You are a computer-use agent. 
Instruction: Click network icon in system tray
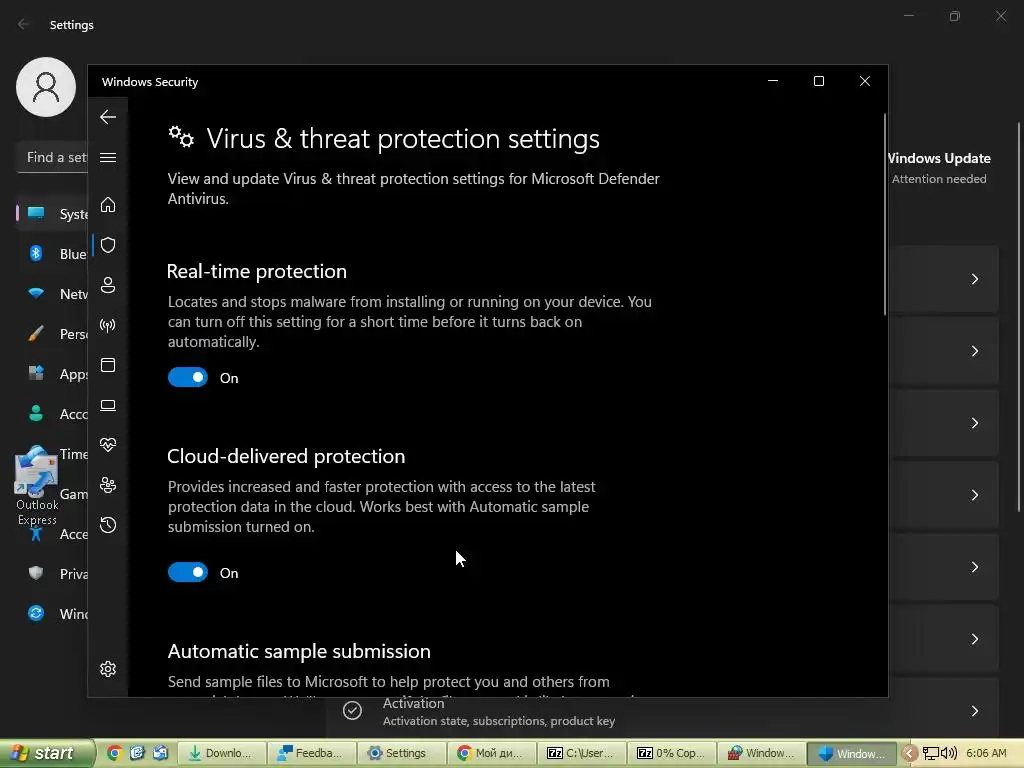(931, 754)
